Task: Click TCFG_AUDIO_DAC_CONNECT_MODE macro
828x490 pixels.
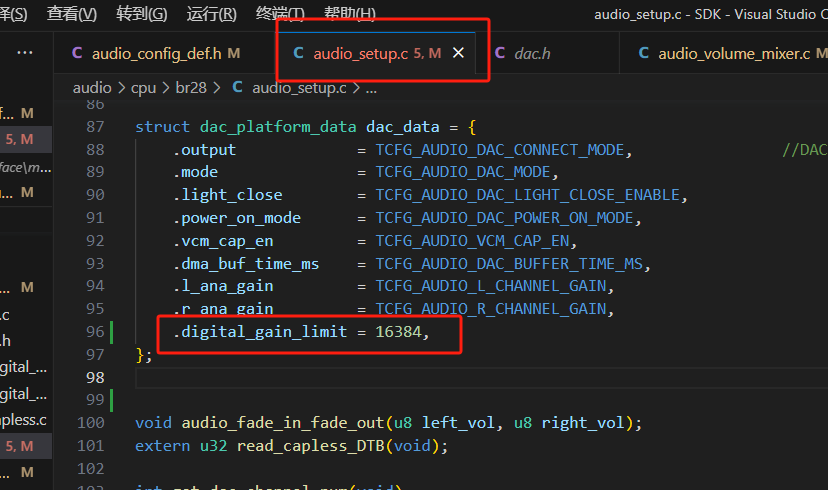Action: 500,150
